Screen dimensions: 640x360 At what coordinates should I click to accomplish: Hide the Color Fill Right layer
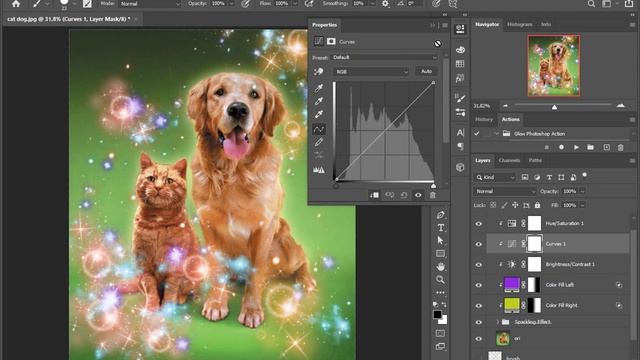click(x=478, y=305)
